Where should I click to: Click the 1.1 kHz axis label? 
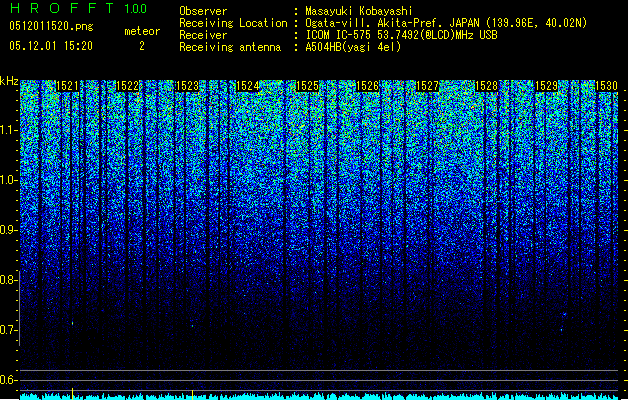(x=8, y=130)
